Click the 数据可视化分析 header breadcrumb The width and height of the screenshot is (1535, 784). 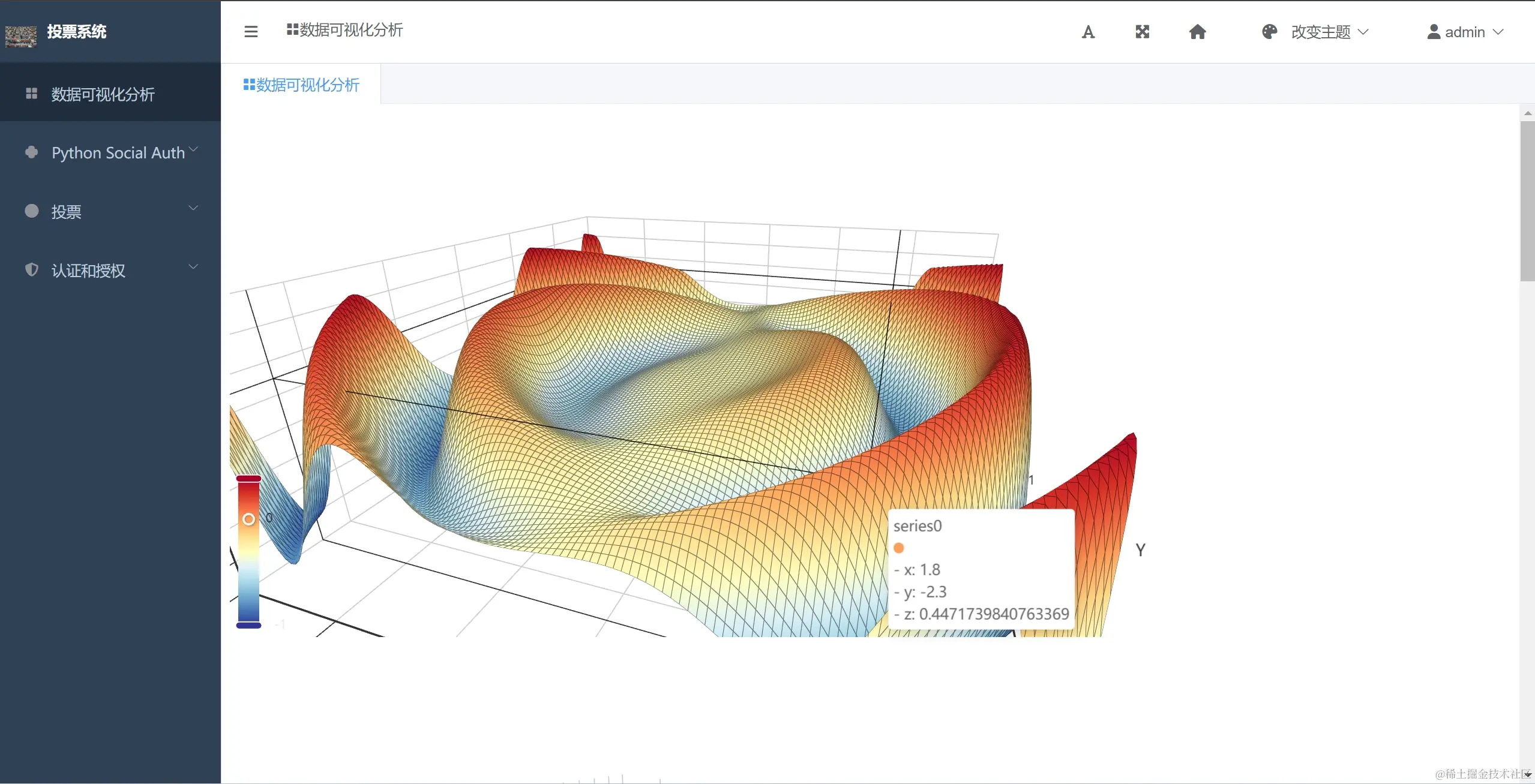[x=345, y=30]
